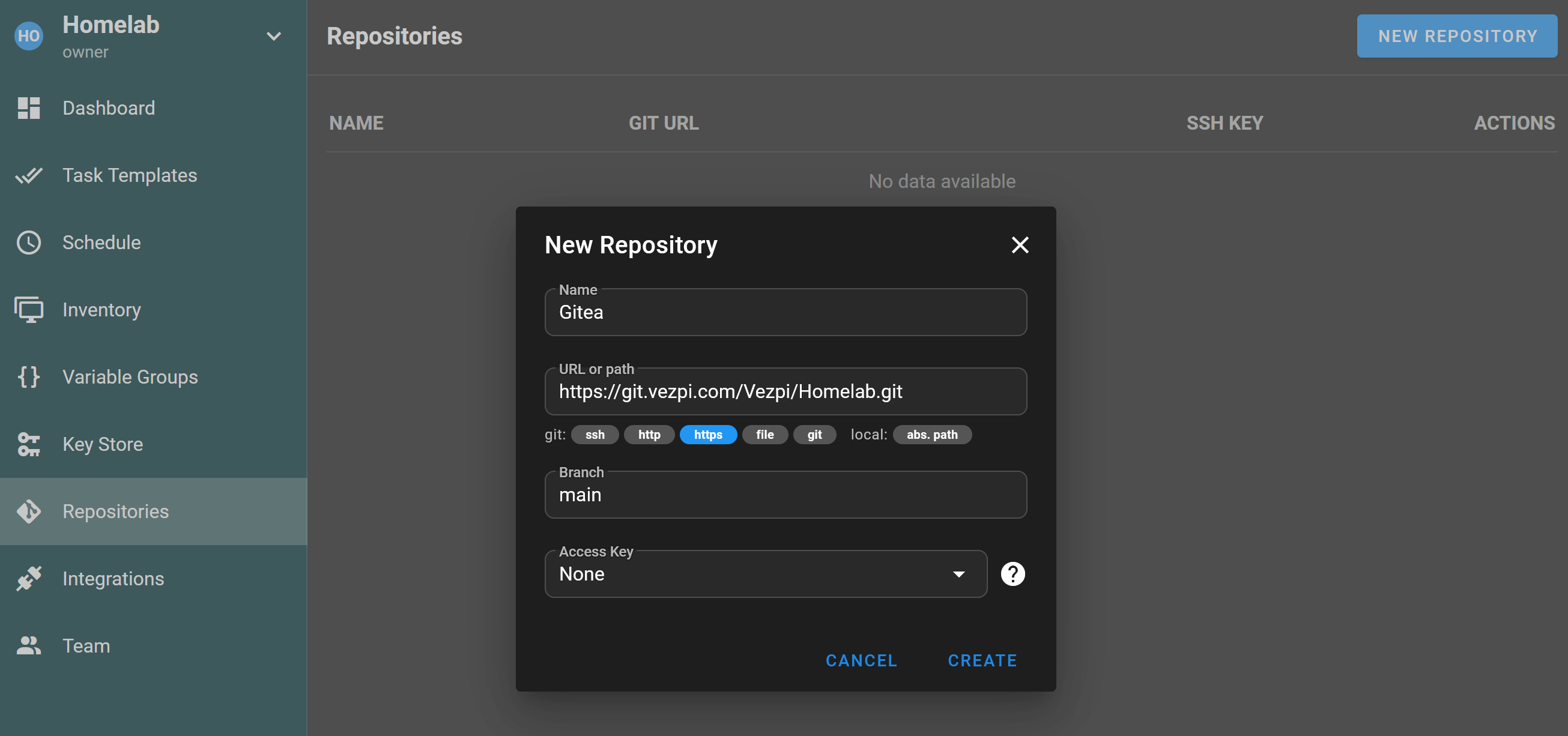Open Access Key help question icon
1568x736 pixels.
click(x=1013, y=573)
